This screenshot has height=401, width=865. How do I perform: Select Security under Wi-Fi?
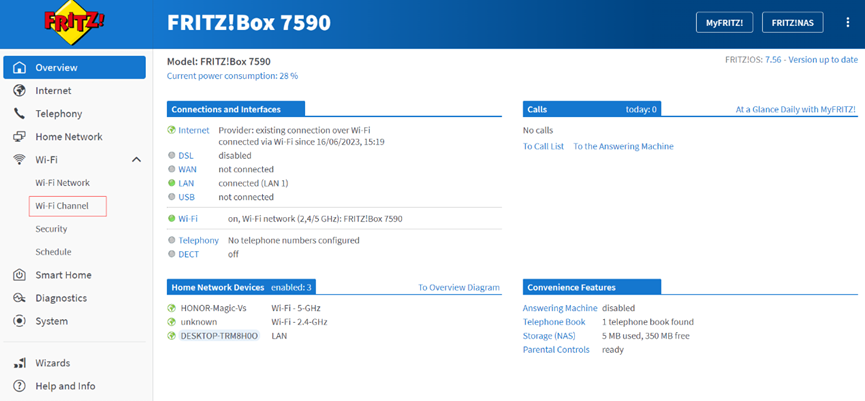click(51, 229)
